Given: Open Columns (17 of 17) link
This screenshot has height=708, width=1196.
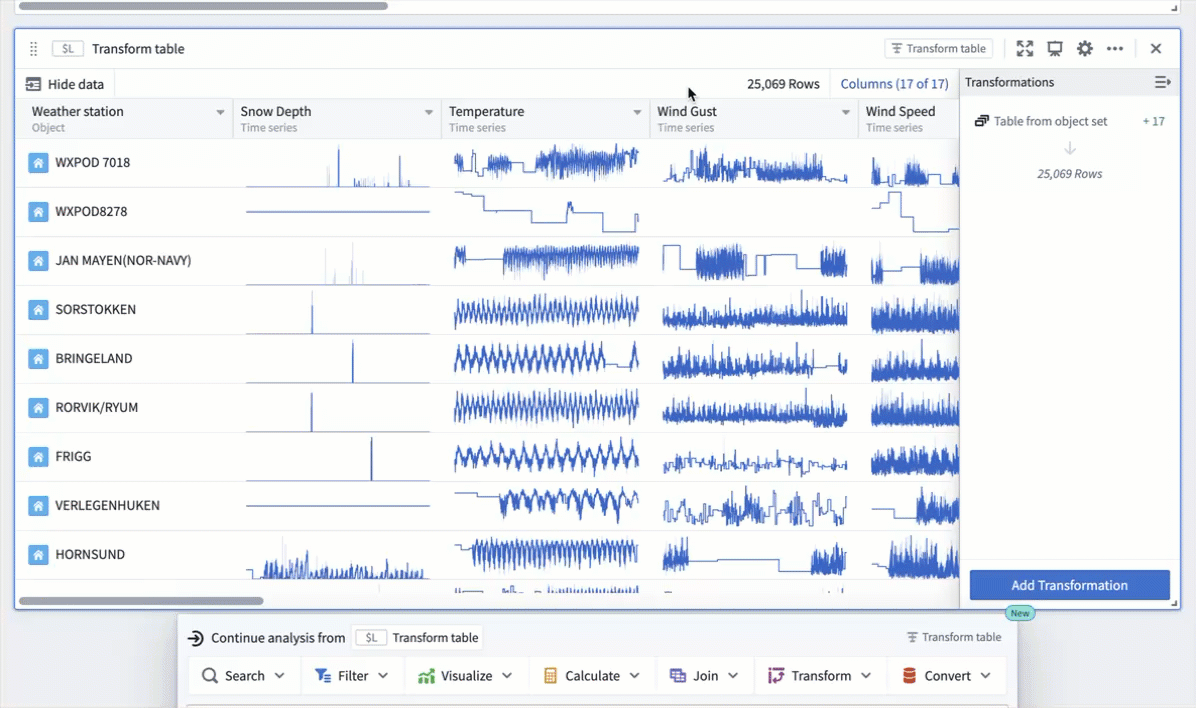Looking at the screenshot, I should [893, 83].
